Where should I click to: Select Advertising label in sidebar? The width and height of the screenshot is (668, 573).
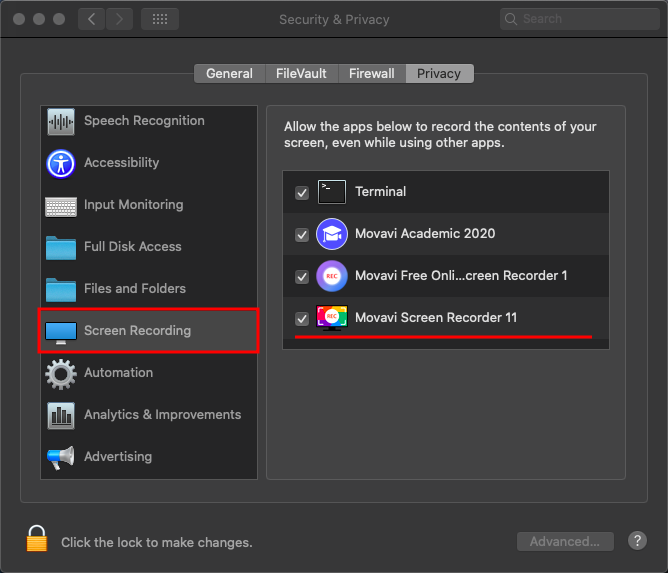pos(118,457)
